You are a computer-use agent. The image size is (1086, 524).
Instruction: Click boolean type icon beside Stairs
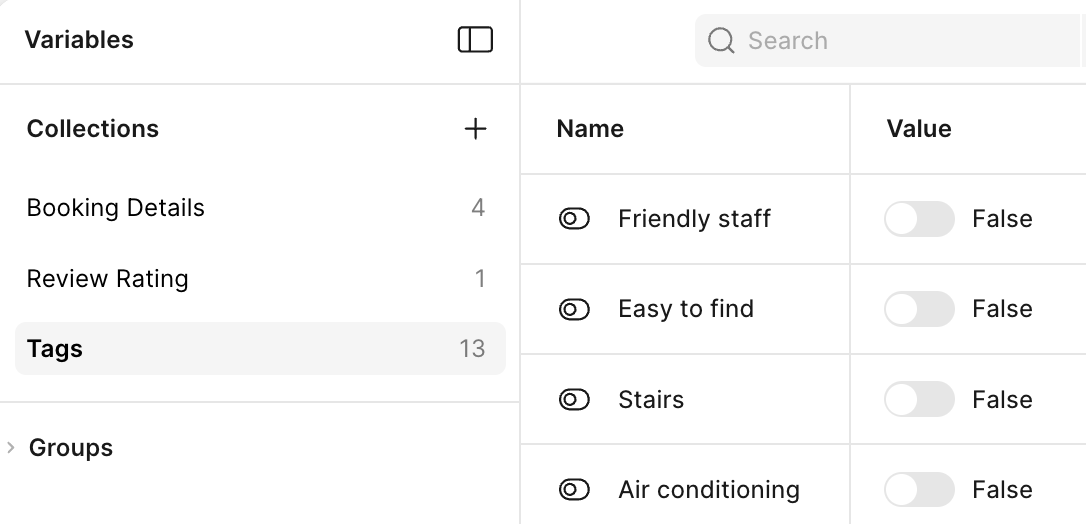point(574,399)
